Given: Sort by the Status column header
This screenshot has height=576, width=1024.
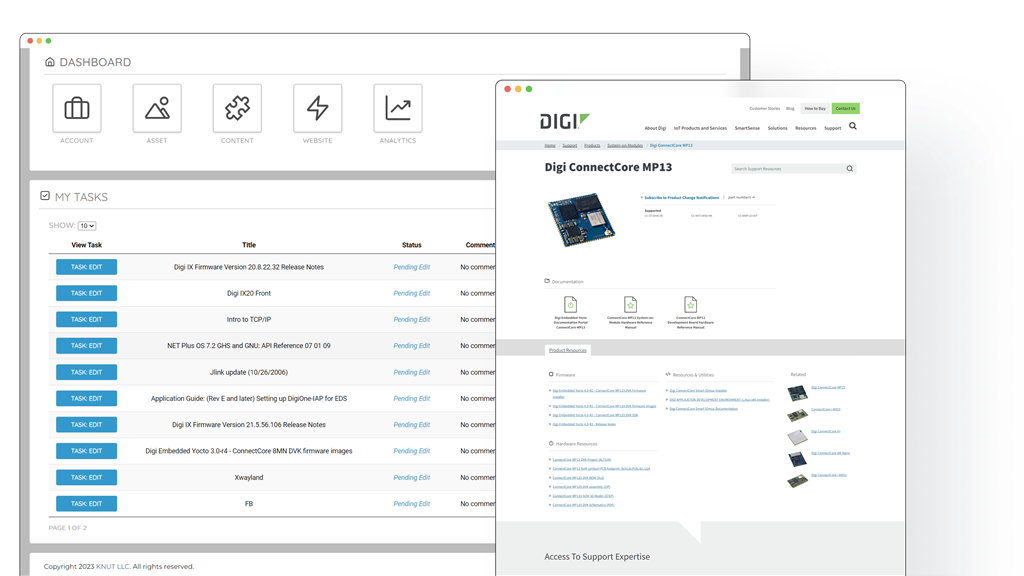Looking at the screenshot, I should pos(411,245).
